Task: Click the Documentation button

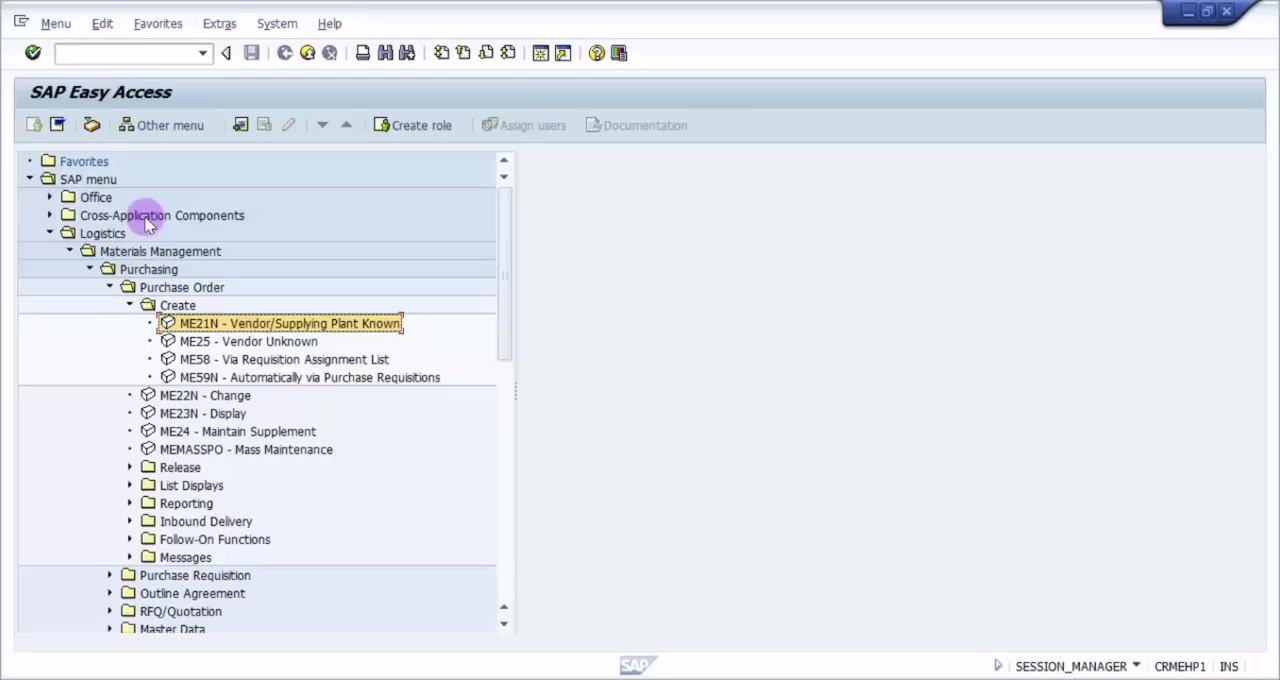Action: [x=636, y=125]
